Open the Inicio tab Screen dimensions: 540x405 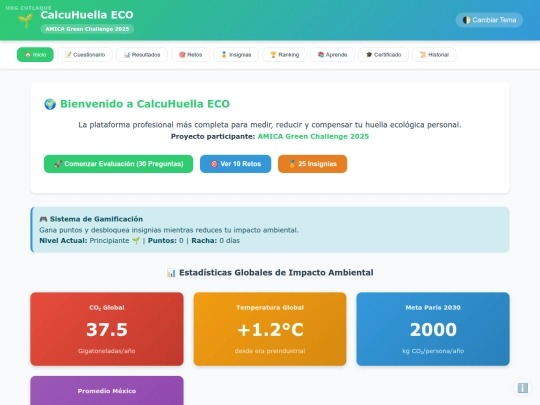click(35, 54)
